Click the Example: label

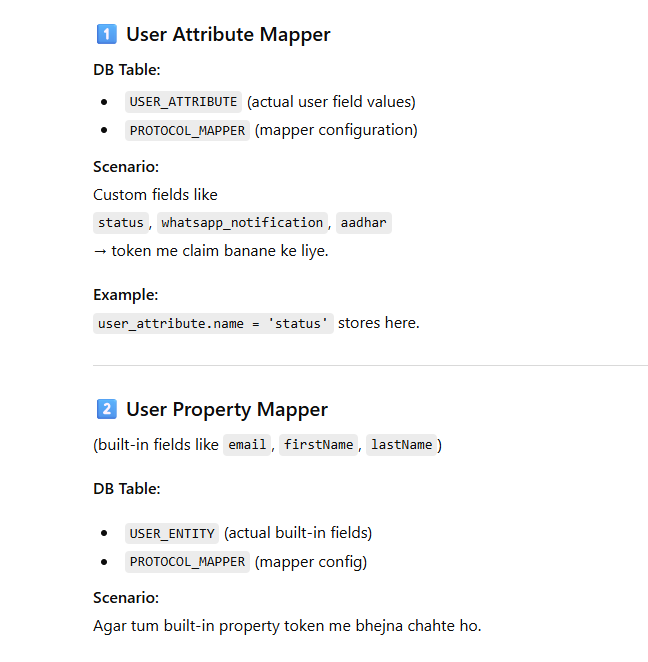coord(126,295)
